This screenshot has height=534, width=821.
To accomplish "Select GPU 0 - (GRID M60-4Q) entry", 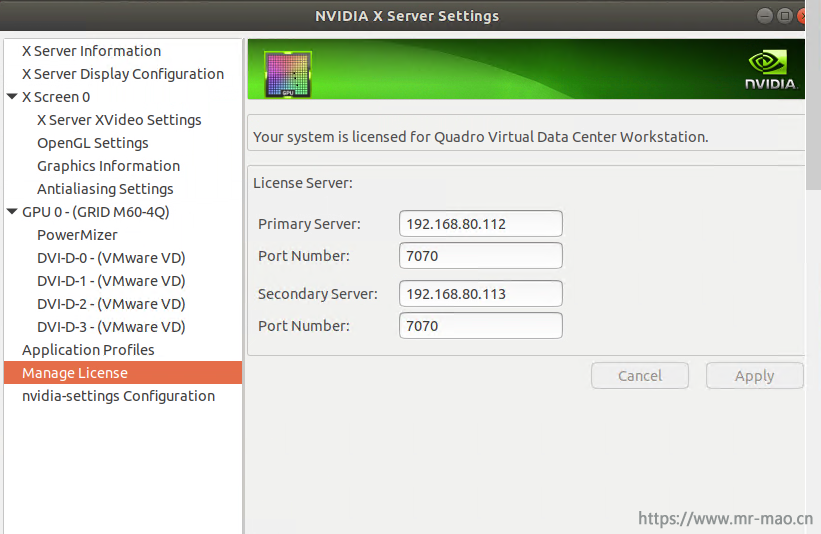I will [96, 213].
